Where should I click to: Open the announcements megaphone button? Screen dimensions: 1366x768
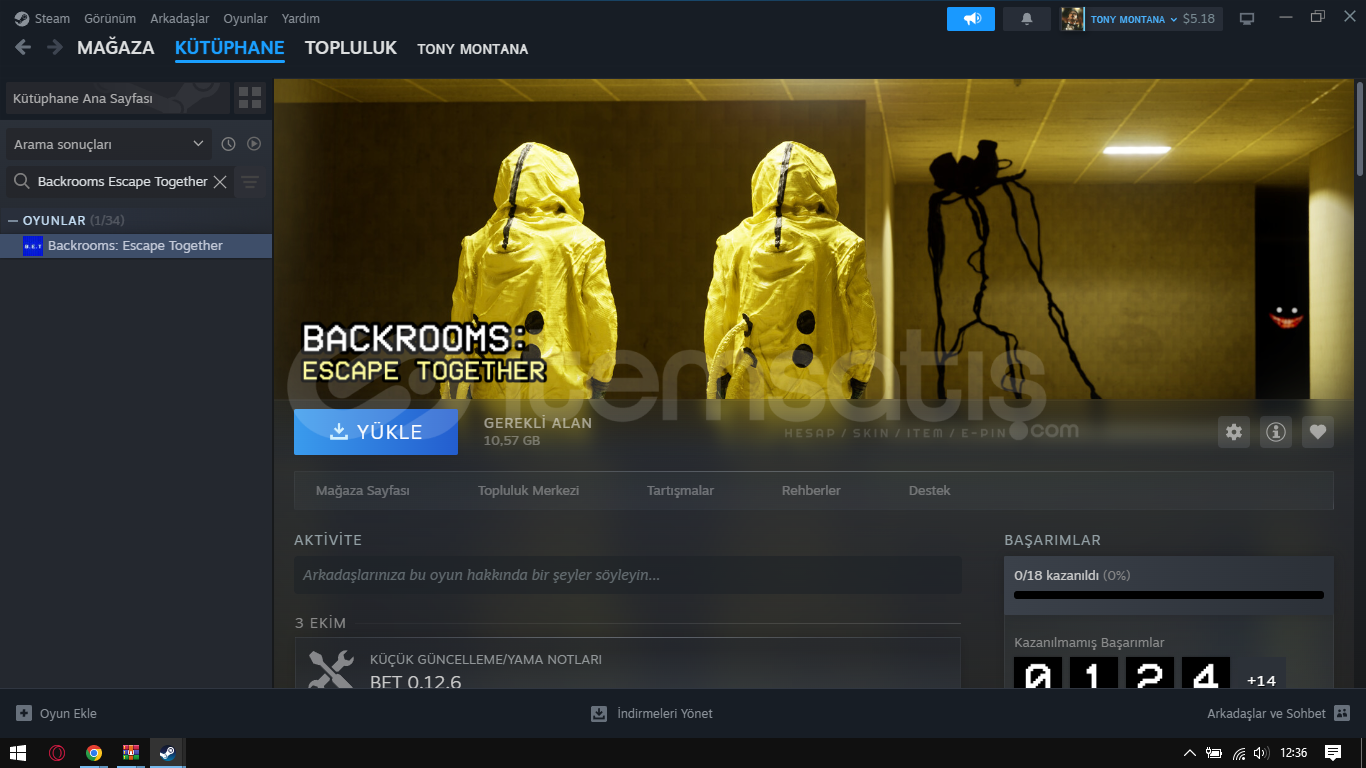tap(971, 19)
